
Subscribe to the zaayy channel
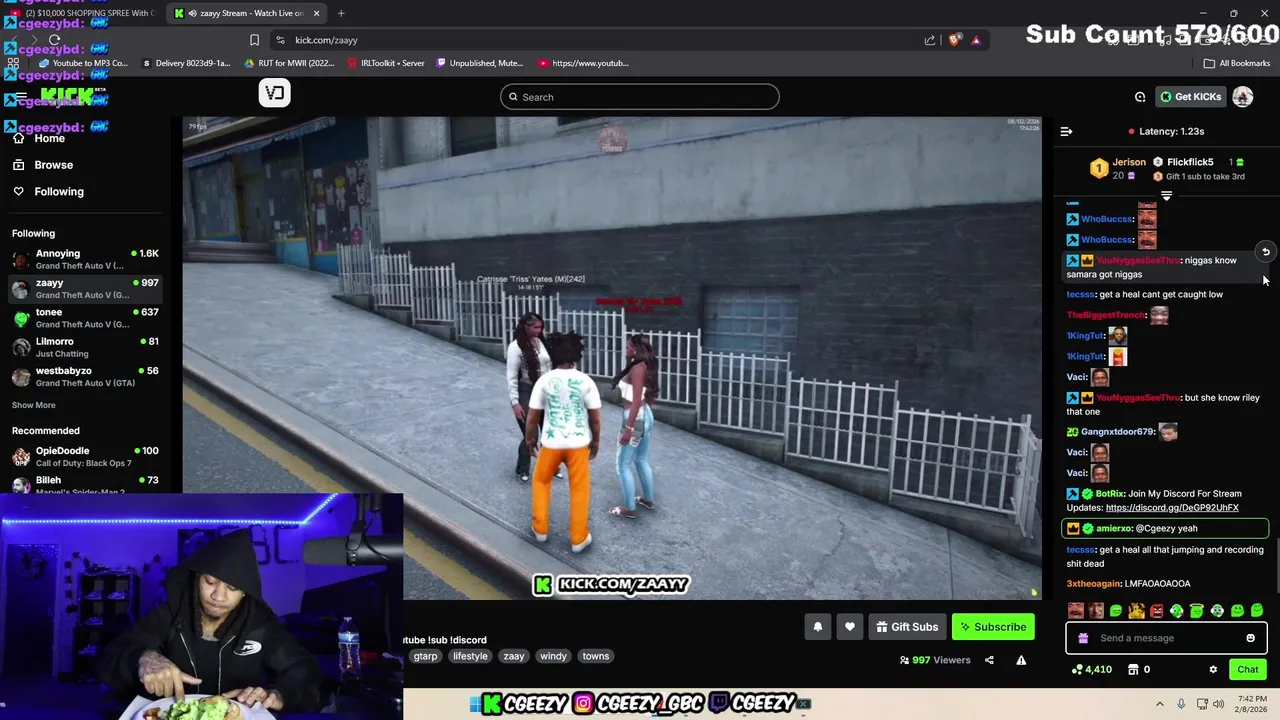[x=993, y=627]
